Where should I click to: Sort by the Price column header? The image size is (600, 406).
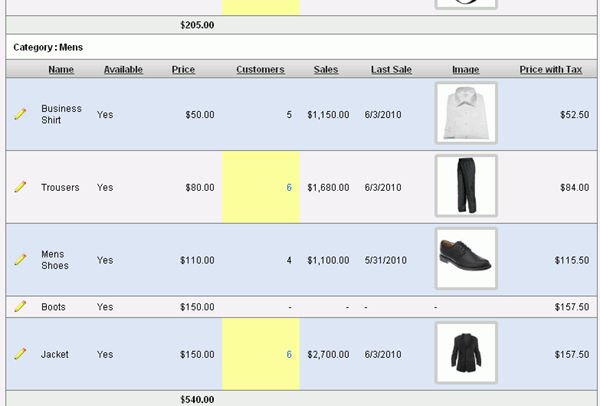pos(183,70)
